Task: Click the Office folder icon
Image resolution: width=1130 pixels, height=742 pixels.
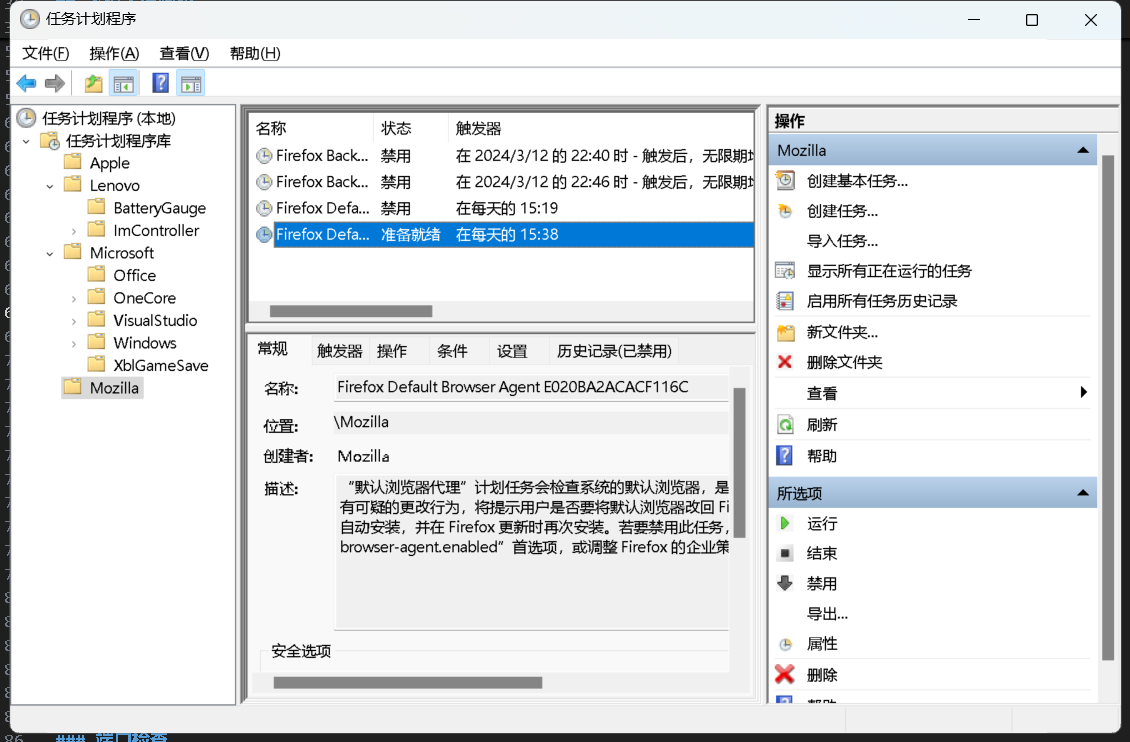Action: (97, 274)
